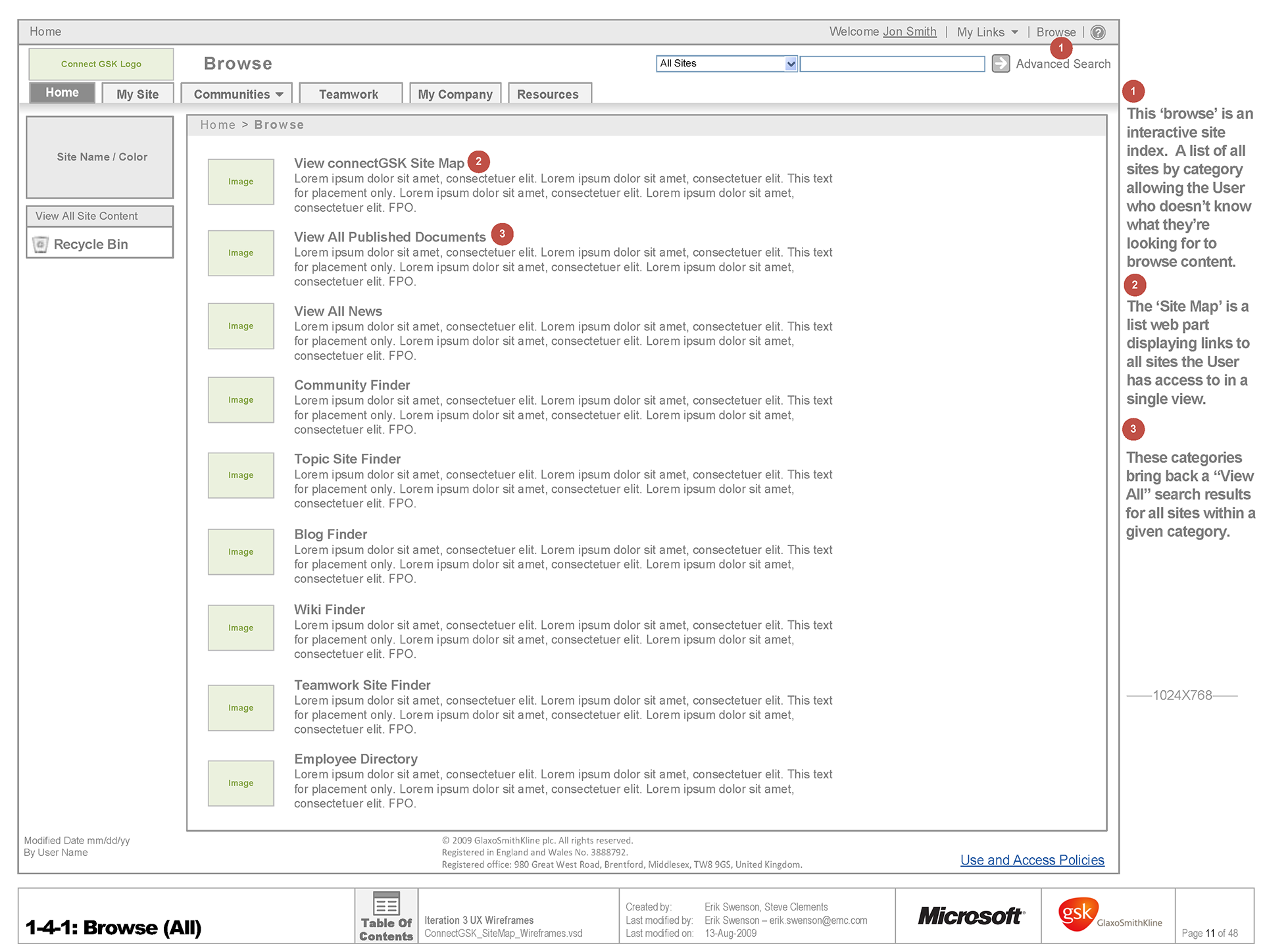Click View All Site Content

click(x=87, y=216)
